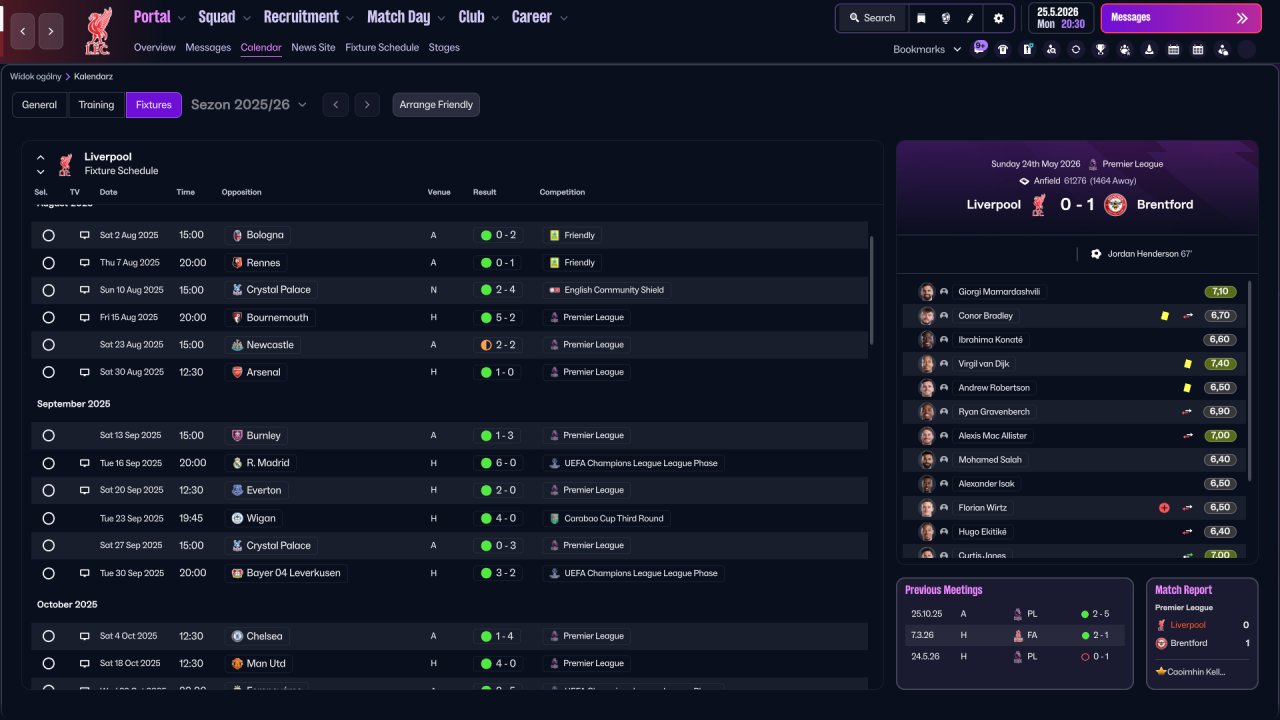Click the goal ball icon by Jordan Henderson
Image resolution: width=1280 pixels, height=720 pixels.
coord(1096,254)
